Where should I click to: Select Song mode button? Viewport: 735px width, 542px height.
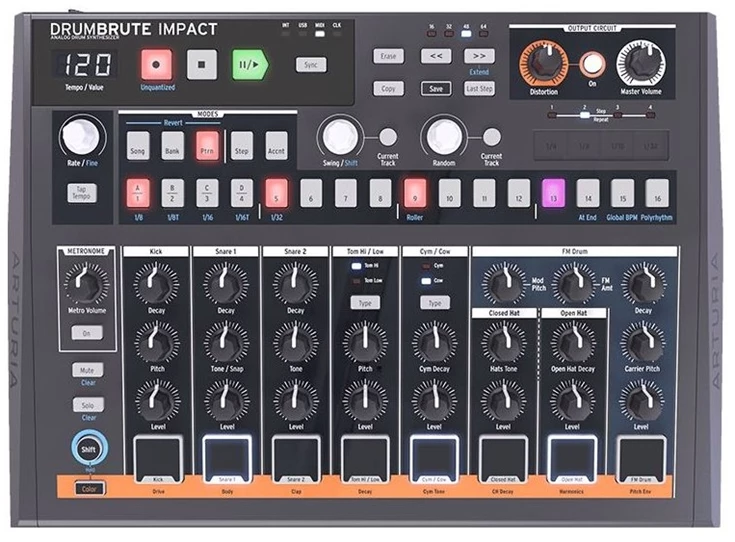[138, 146]
